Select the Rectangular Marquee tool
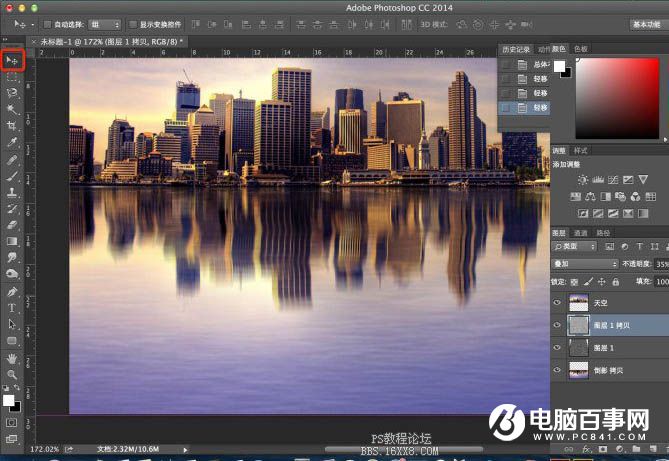The width and height of the screenshot is (669, 461). tap(12, 77)
